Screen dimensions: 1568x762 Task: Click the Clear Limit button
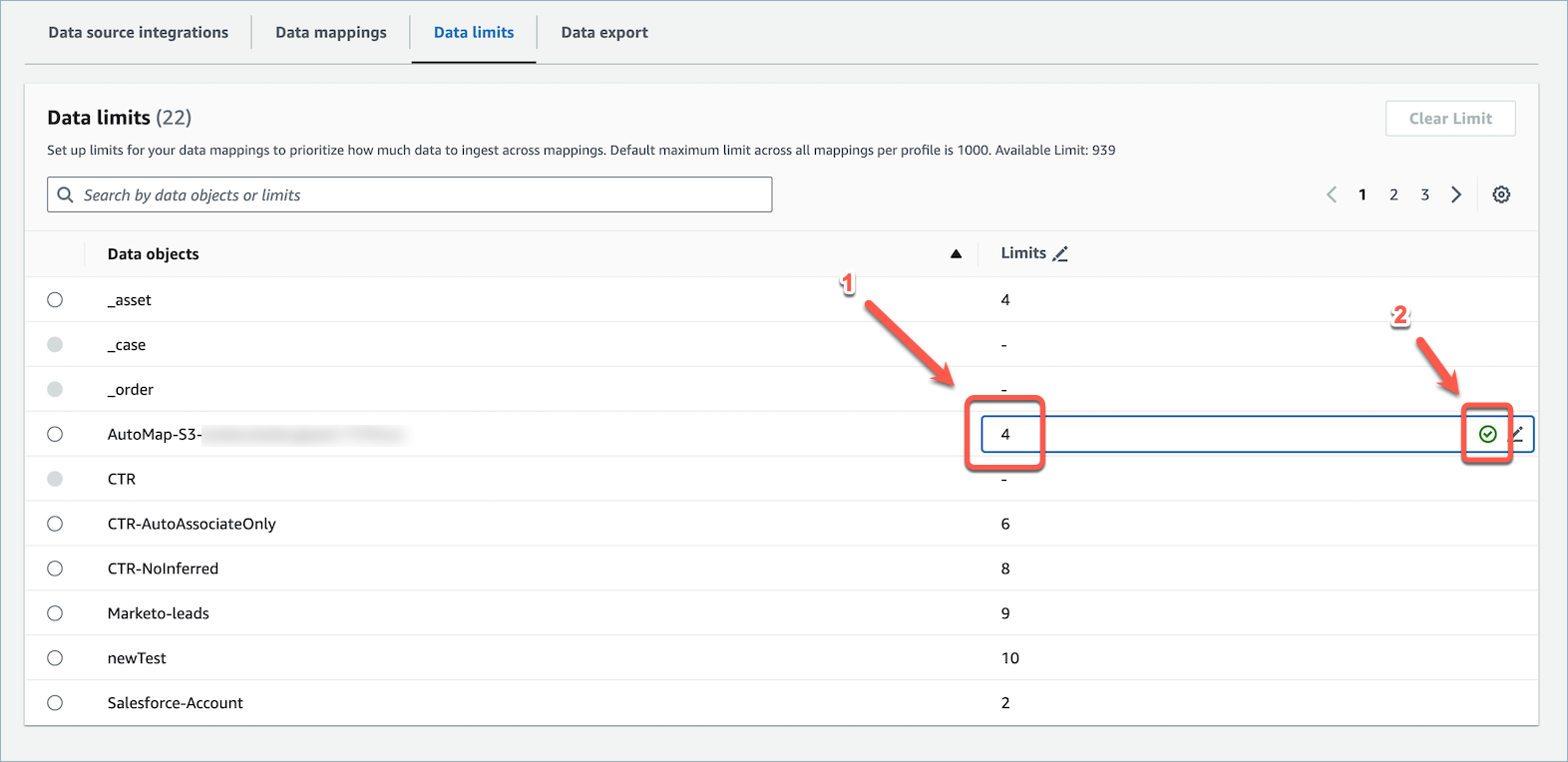pos(1449,119)
